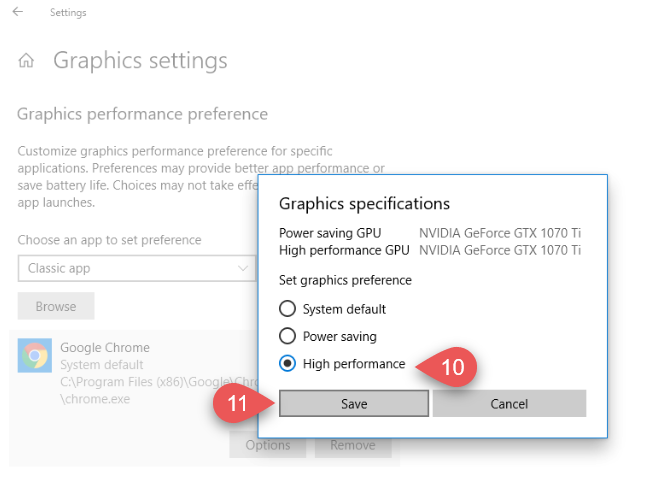646x481 pixels.
Task: Cancel the Graphics specifications dialog
Action: (x=509, y=404)
